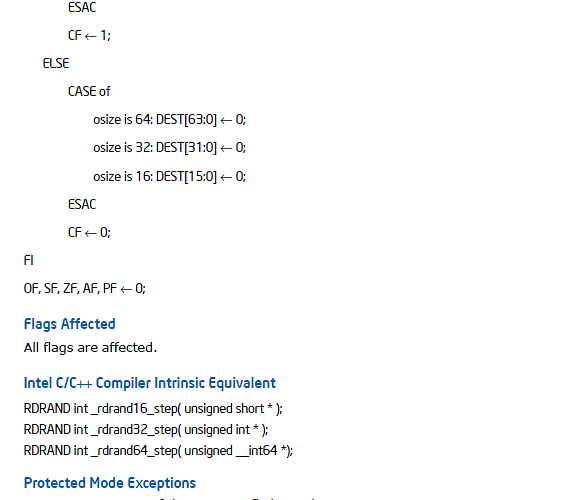Viewport: 579px width, 500px height.
Task: Click 'unsigned short *' in the rdrand16 line
Action: tap(229, 409)
